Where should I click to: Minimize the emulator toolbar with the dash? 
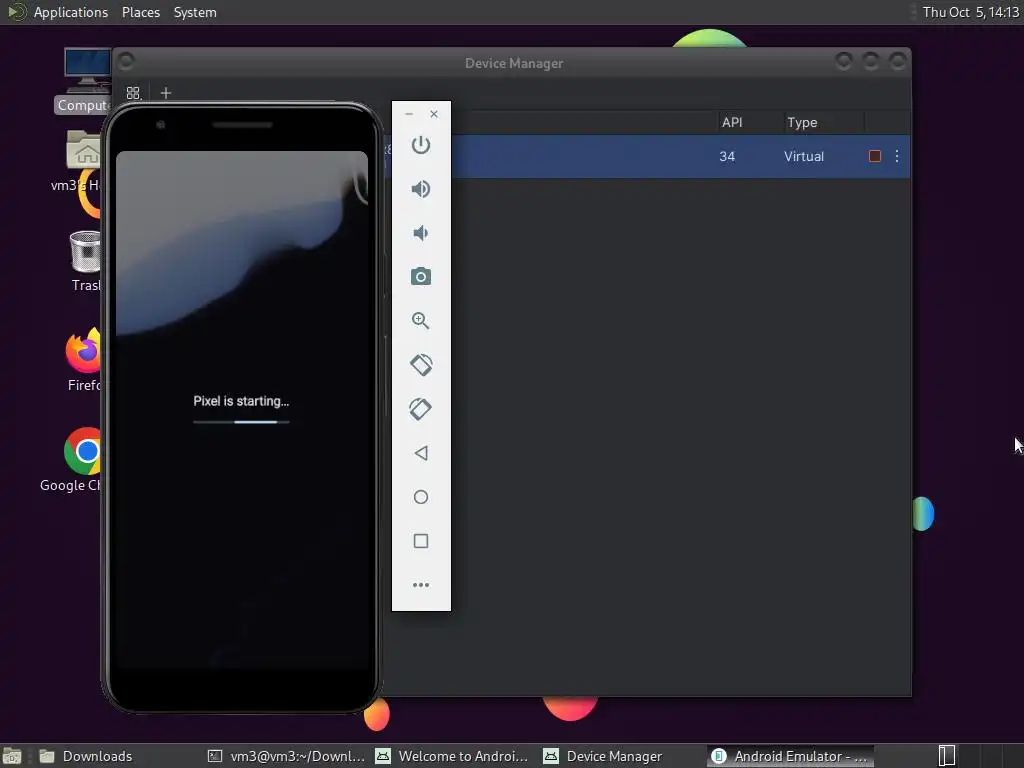coord(409,114)
